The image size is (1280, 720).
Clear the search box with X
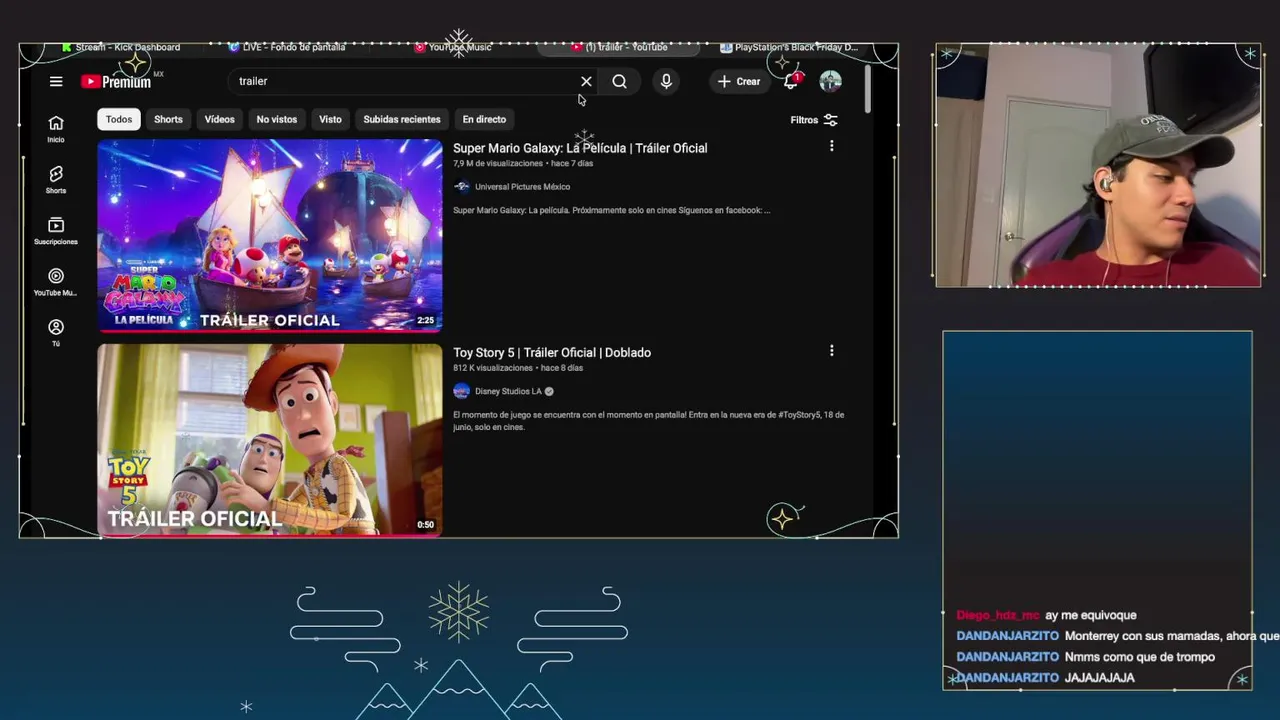tap(586, 82)
